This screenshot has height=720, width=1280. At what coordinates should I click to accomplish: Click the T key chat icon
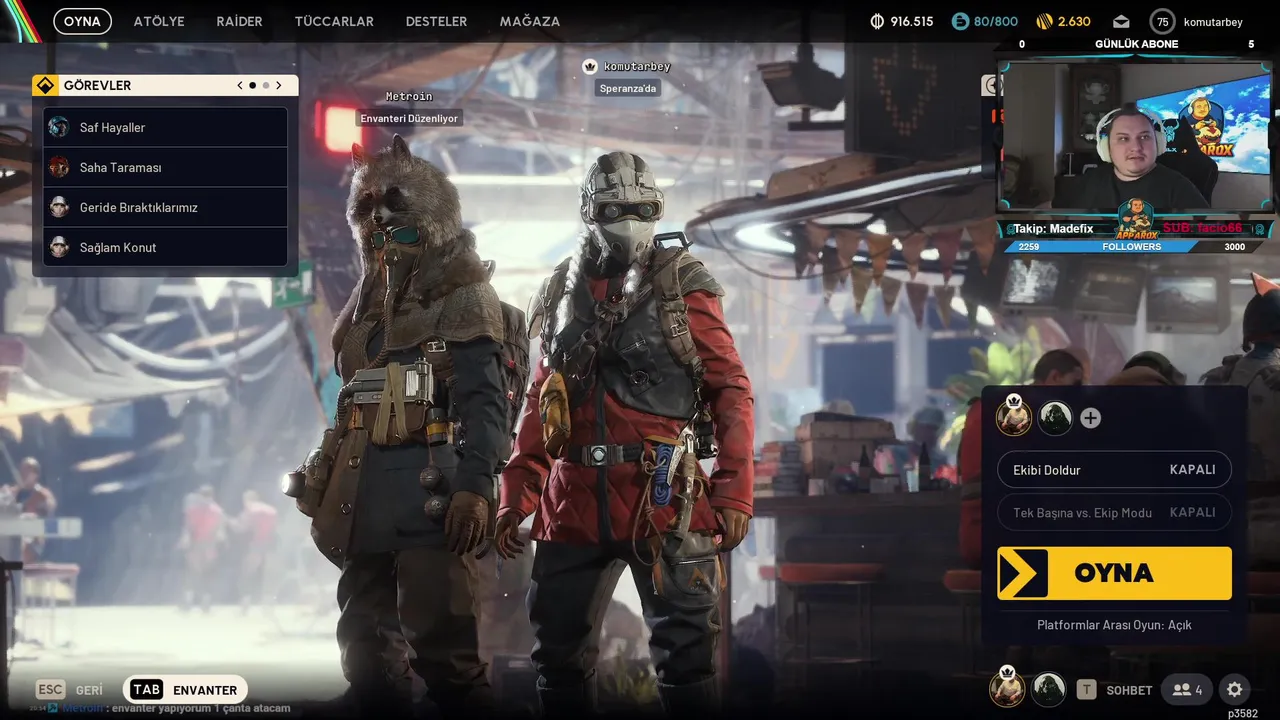point(1087,690)
